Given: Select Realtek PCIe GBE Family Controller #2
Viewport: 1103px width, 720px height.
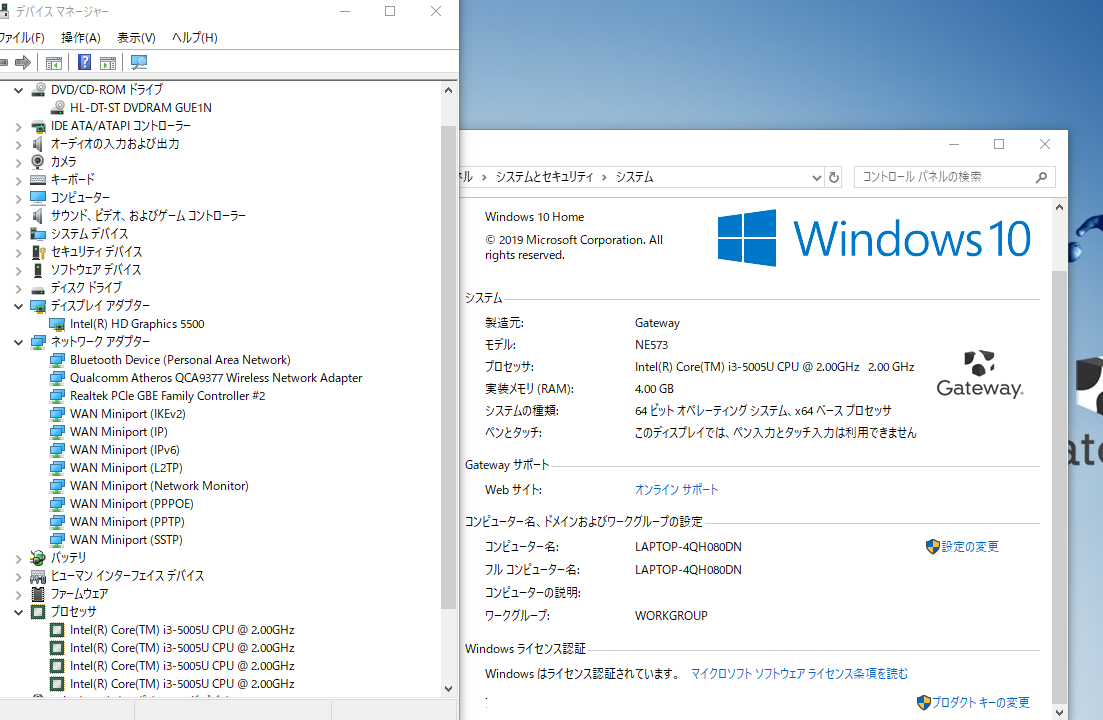Looking at the screenshot, I should (167, 396).
